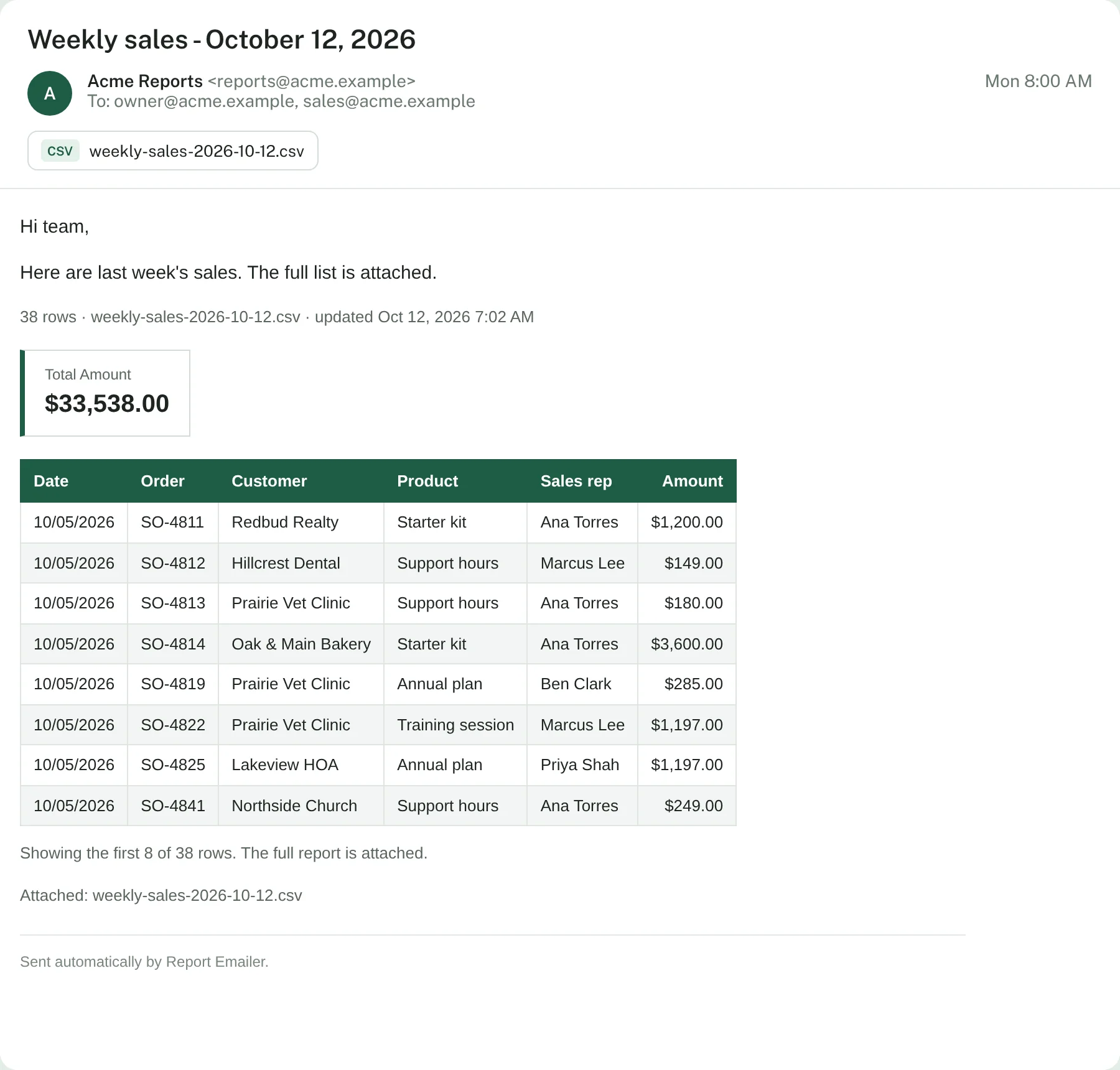Screen dimensions: 1120x1070
Task: Click sales rep cell Ben Clark
Action: (x=582, y=684)
